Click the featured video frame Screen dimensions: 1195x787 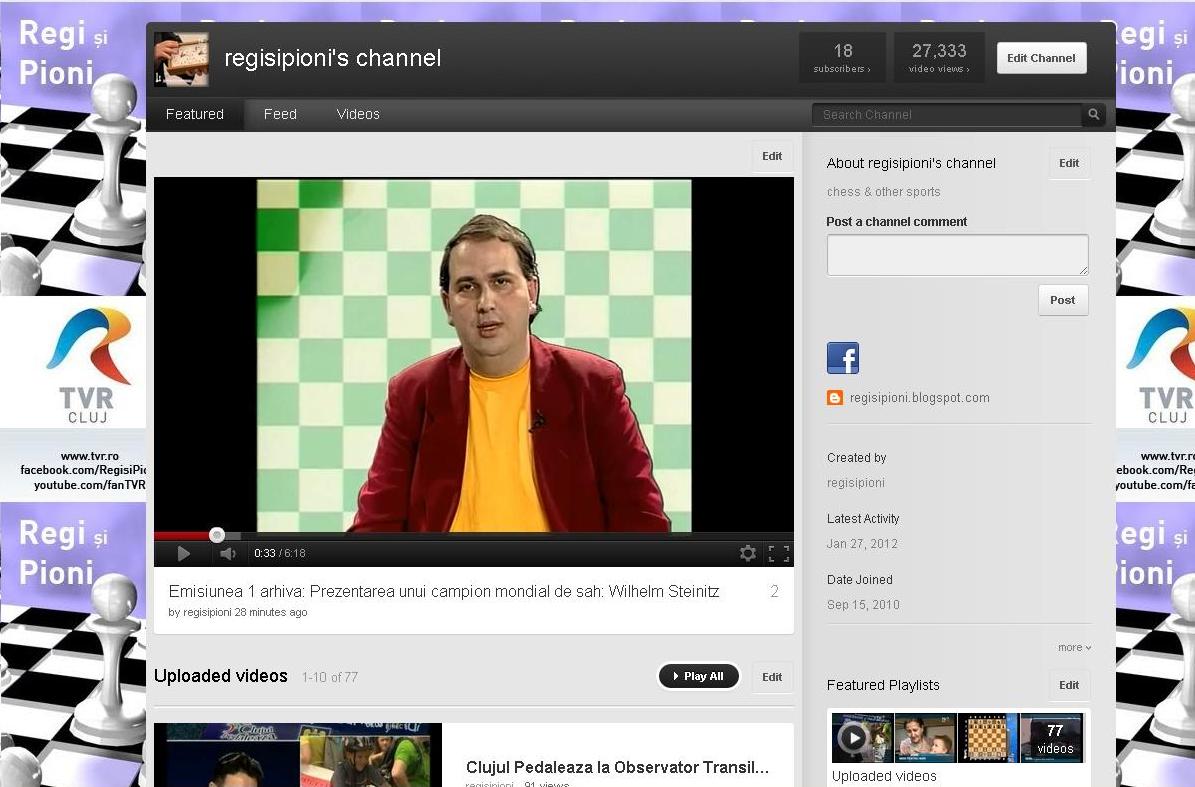point(473,355)
